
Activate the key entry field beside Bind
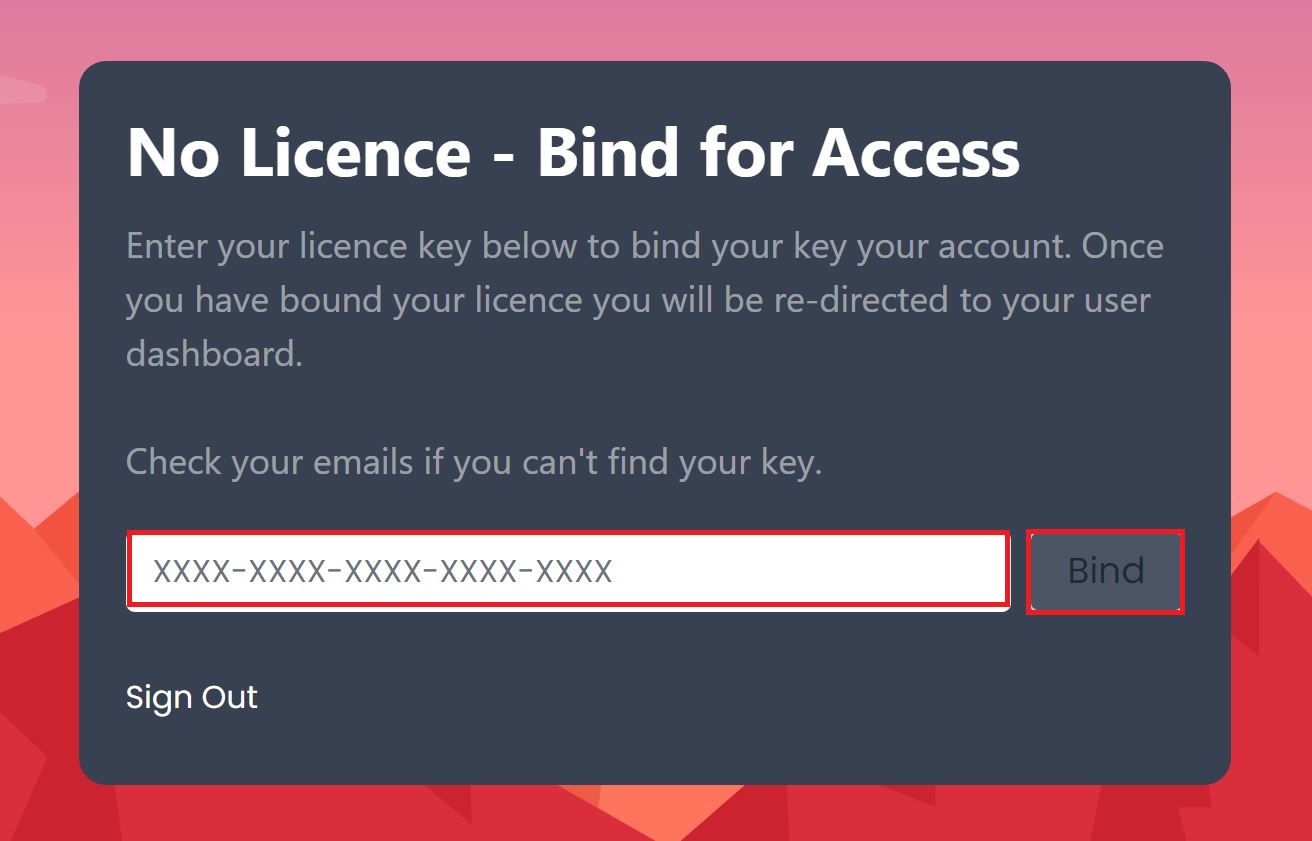pyautogui.click(x=568, y=570)
